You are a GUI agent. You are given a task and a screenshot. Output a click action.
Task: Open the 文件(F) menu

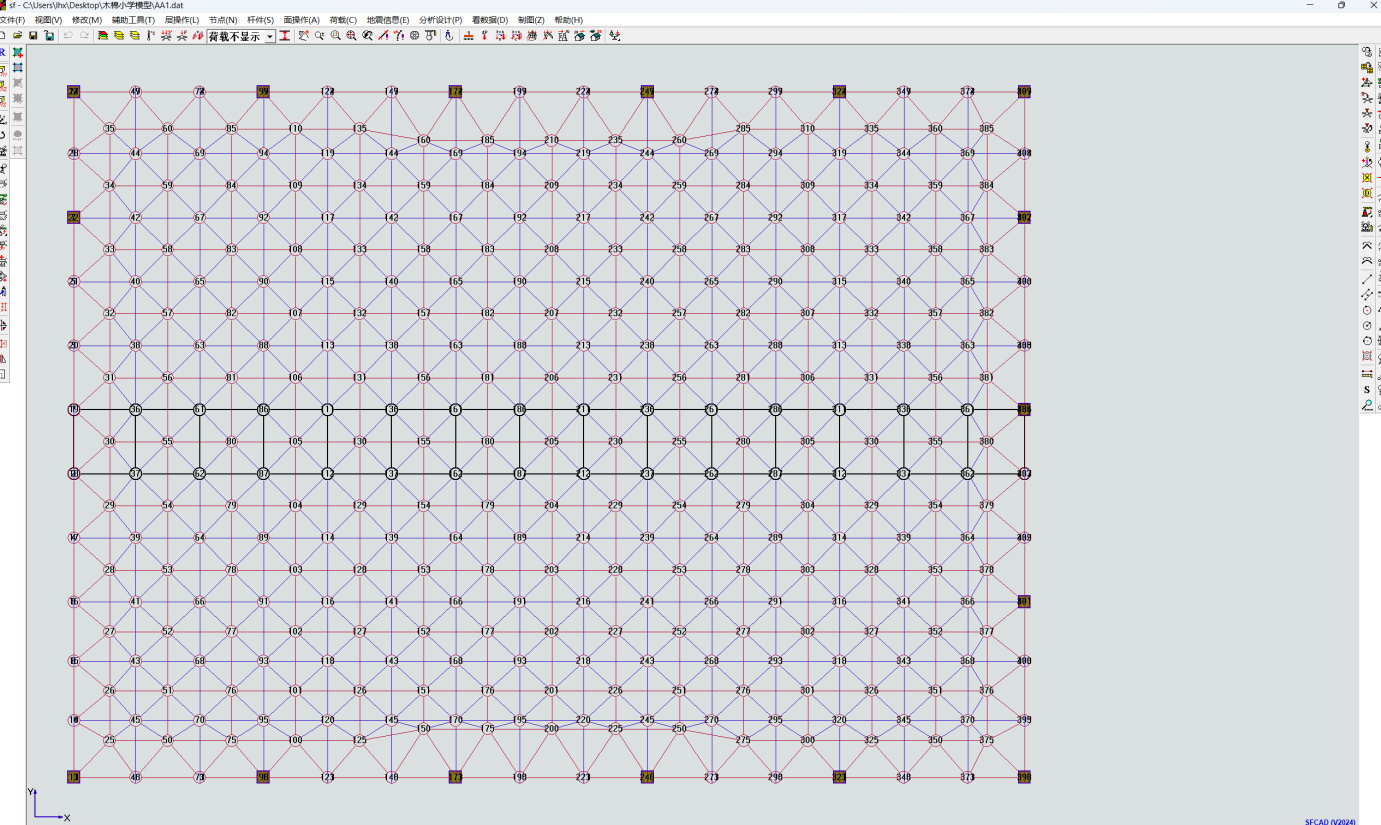click(x=13, y=20)
